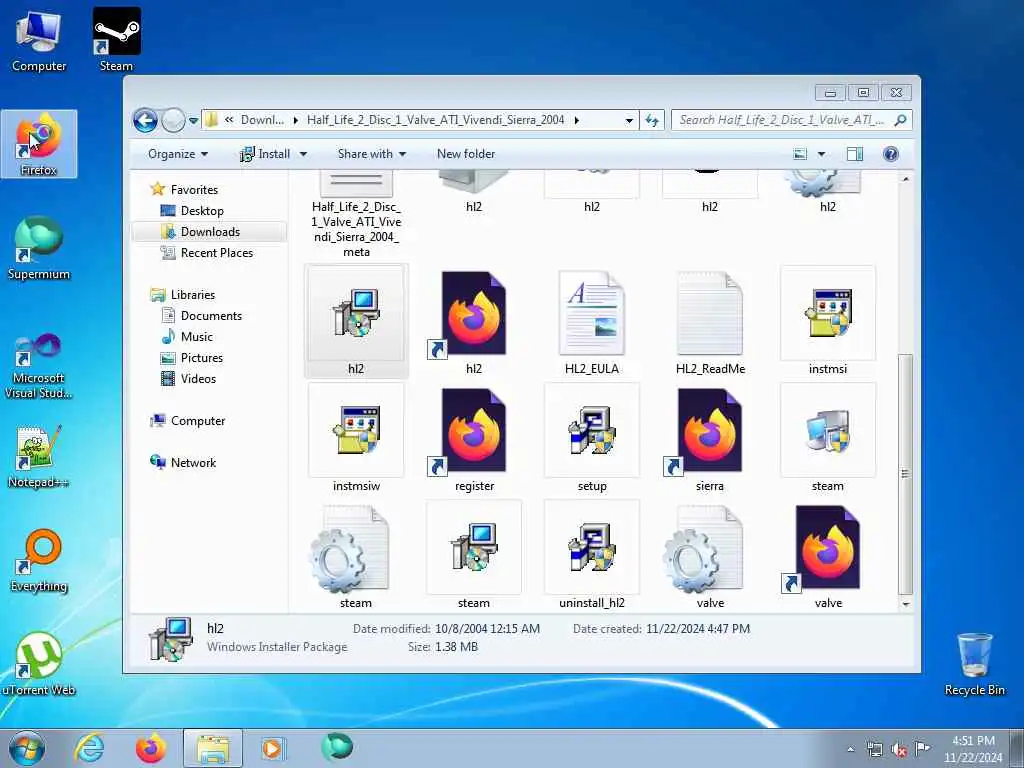Open the change view options dropdown arrow
Viewport: 1024px width, 768px height.
coord(821,154)
